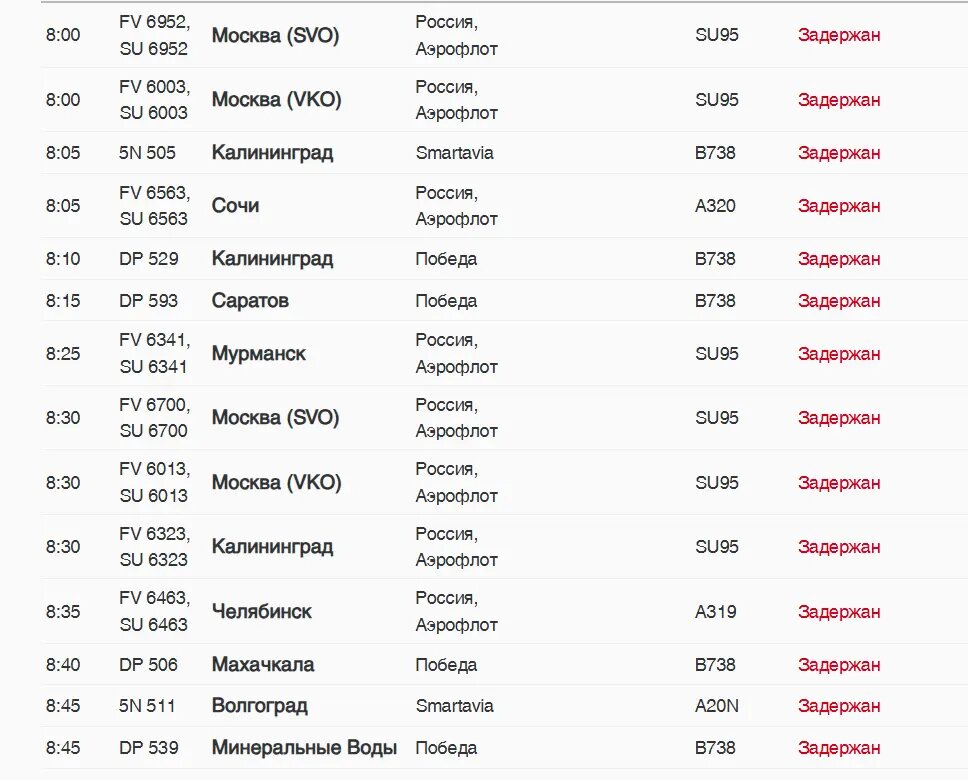
Task: Click the Москва (SVO) destination at 8:00
Action: tap(275, 35)
